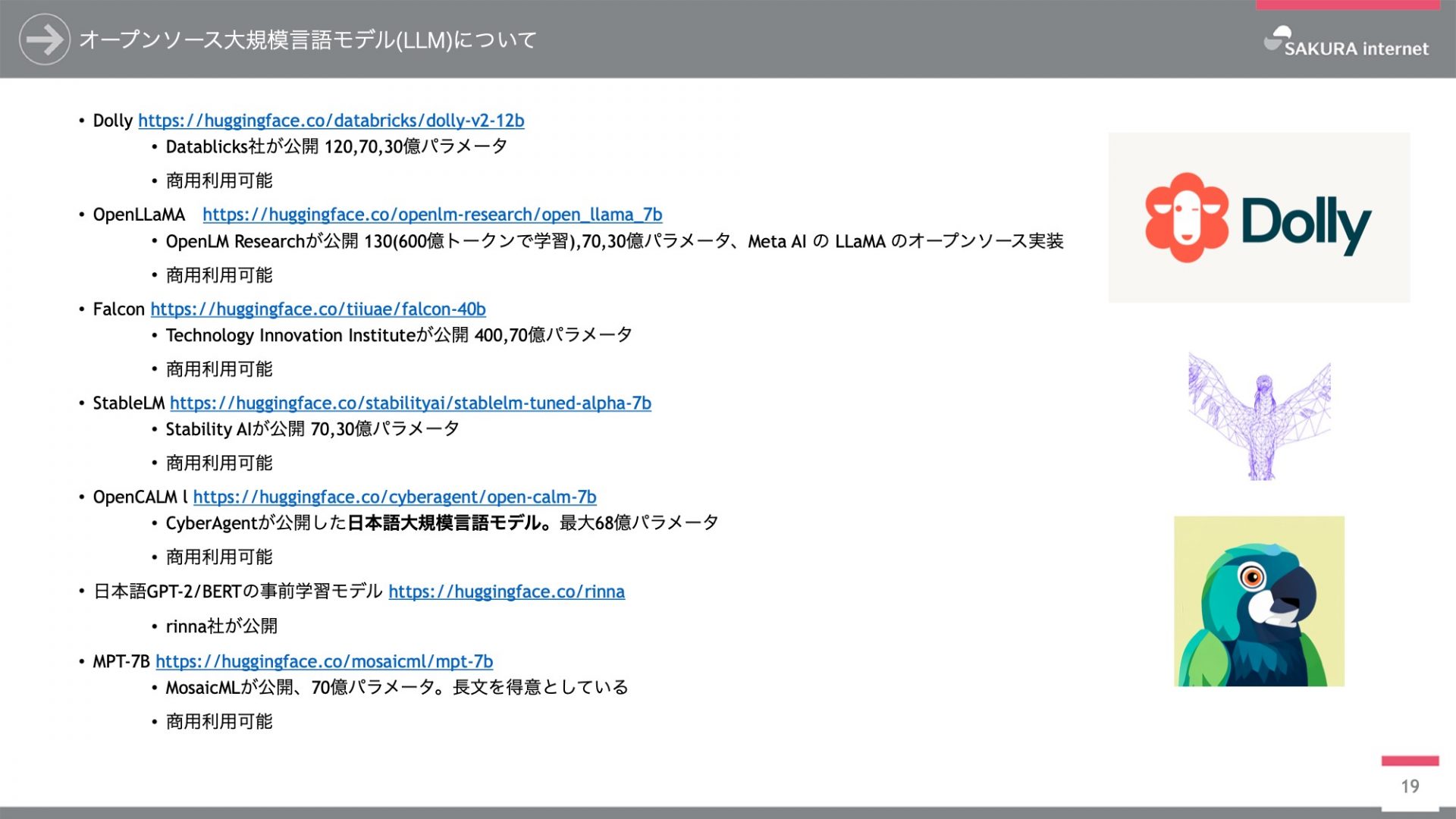Screen dimensions: 1456x819
Task: Click the colorful parrot illustration
Action: coord(1259,601)
